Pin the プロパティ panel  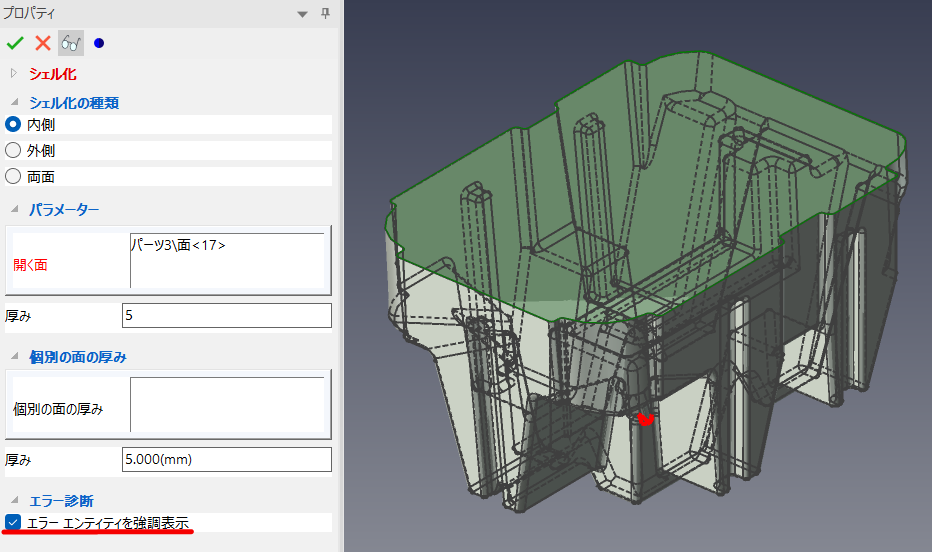pyautogui.click(x=325, y=13)
